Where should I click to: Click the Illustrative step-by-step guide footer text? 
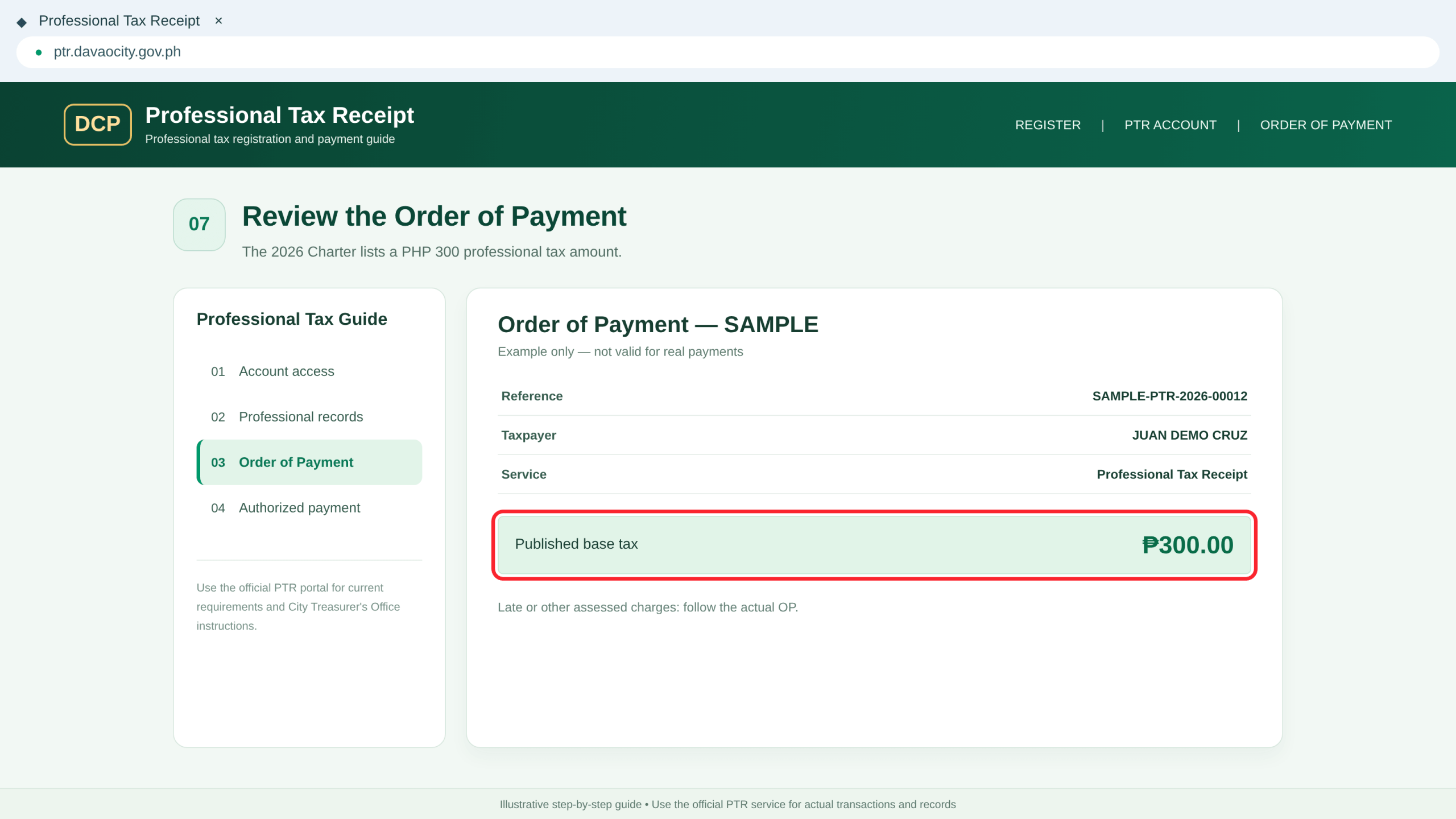pos(727,805)
